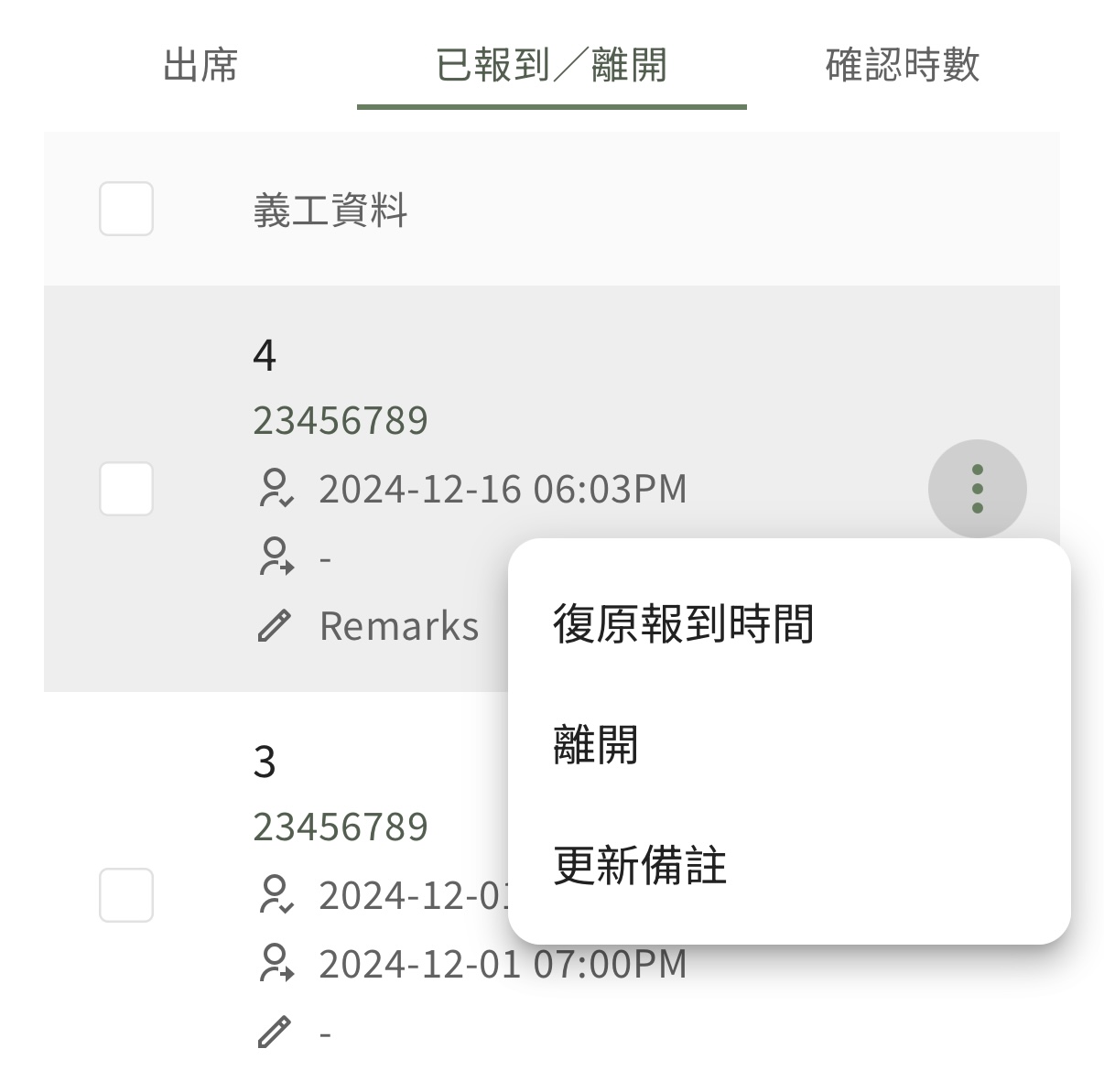The width and height of the screenshot is (1104, 1092).
Task: Check the checkbox for volunteer 3
Action: click(126, 895)
